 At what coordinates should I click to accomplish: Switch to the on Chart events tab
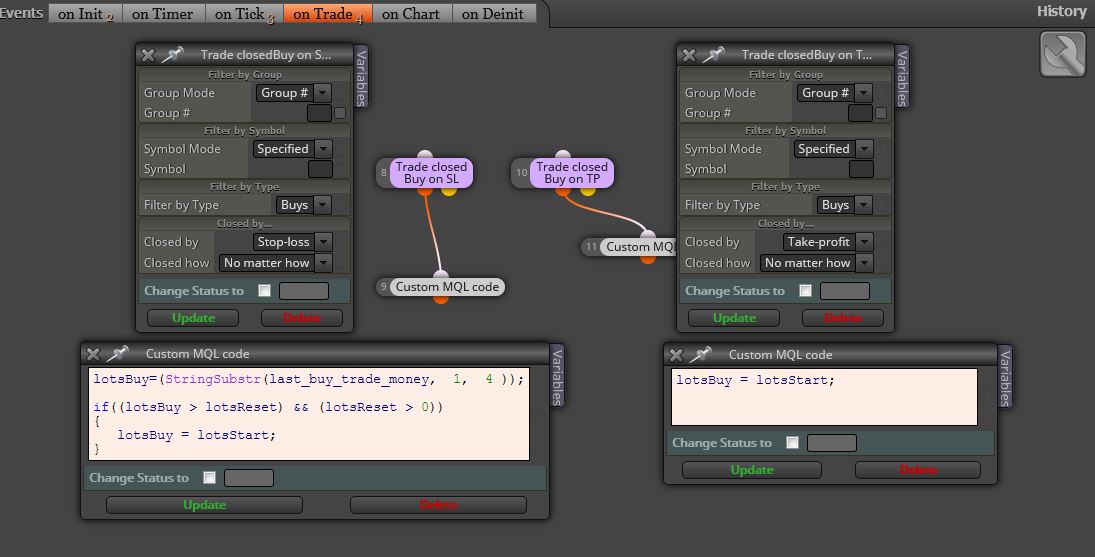411,13
